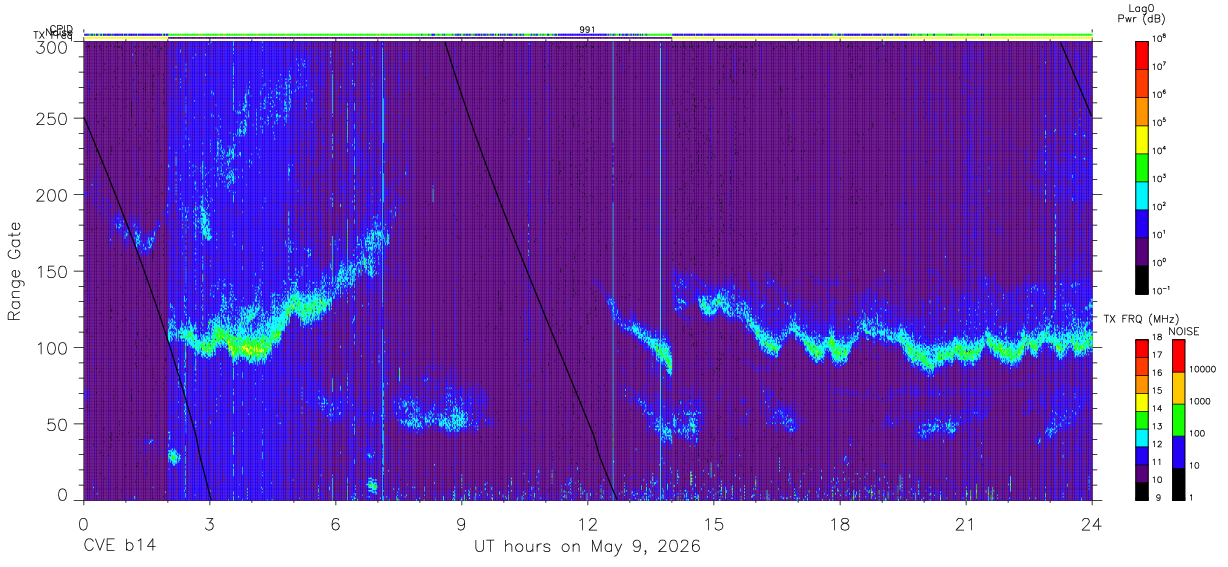Click the 'UT hours on May 9, 2026' label
Screen dimensions: 1228x567
(x=587, y=547)
